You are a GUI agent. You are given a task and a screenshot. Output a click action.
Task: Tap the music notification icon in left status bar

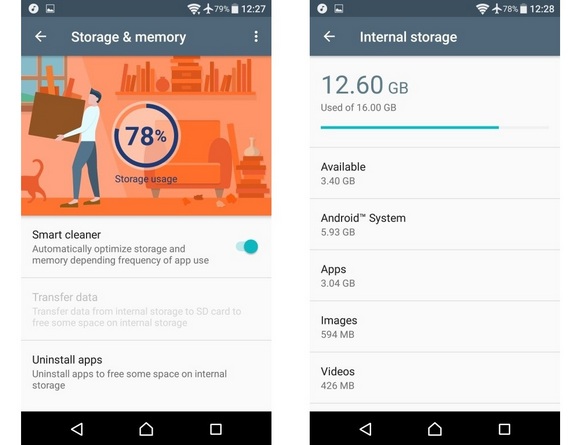[33, 9]
